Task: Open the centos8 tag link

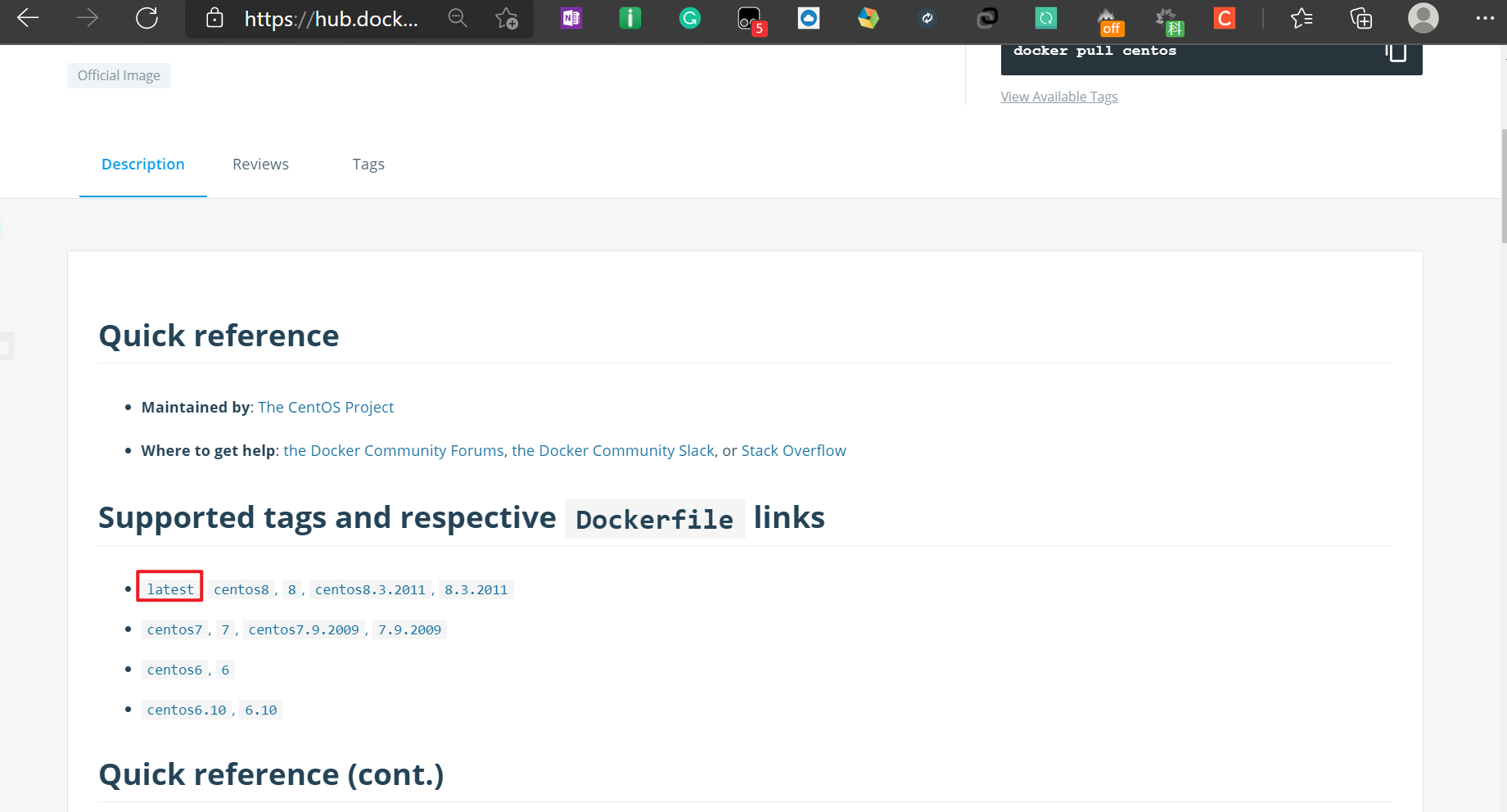Action: tap(241, 589)
